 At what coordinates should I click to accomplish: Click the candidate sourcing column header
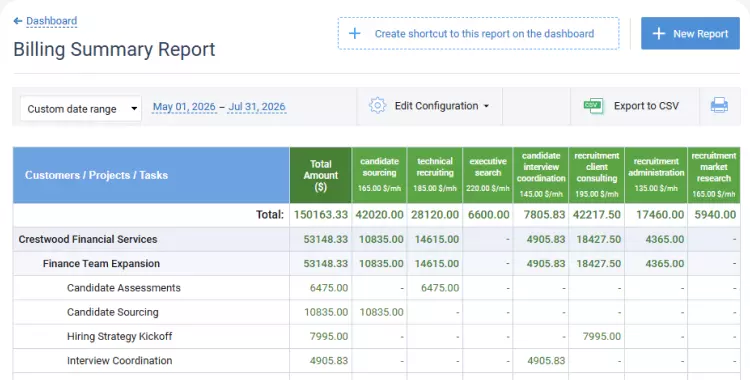point(379,175)
